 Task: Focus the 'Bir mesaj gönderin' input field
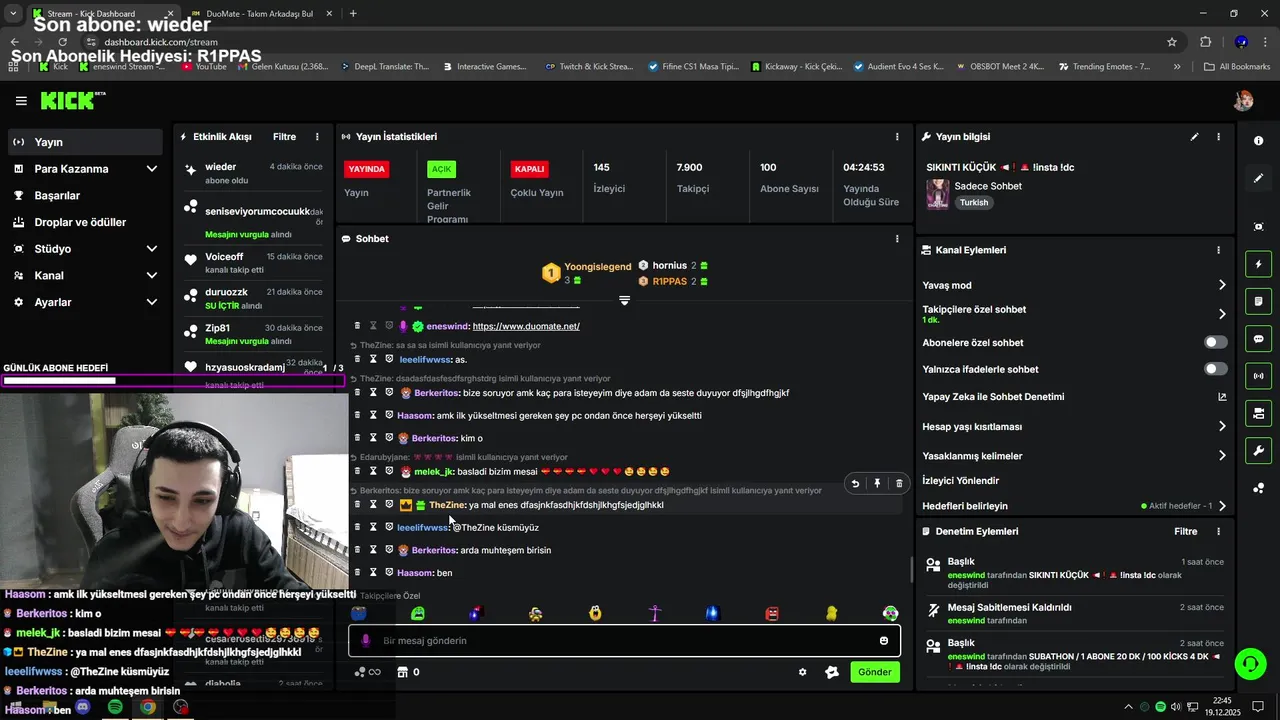point(624,640)
